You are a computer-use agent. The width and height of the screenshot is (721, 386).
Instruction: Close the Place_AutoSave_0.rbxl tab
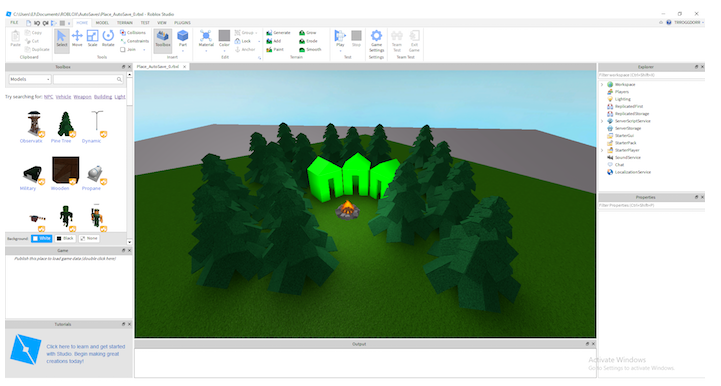tap(185, 67)
